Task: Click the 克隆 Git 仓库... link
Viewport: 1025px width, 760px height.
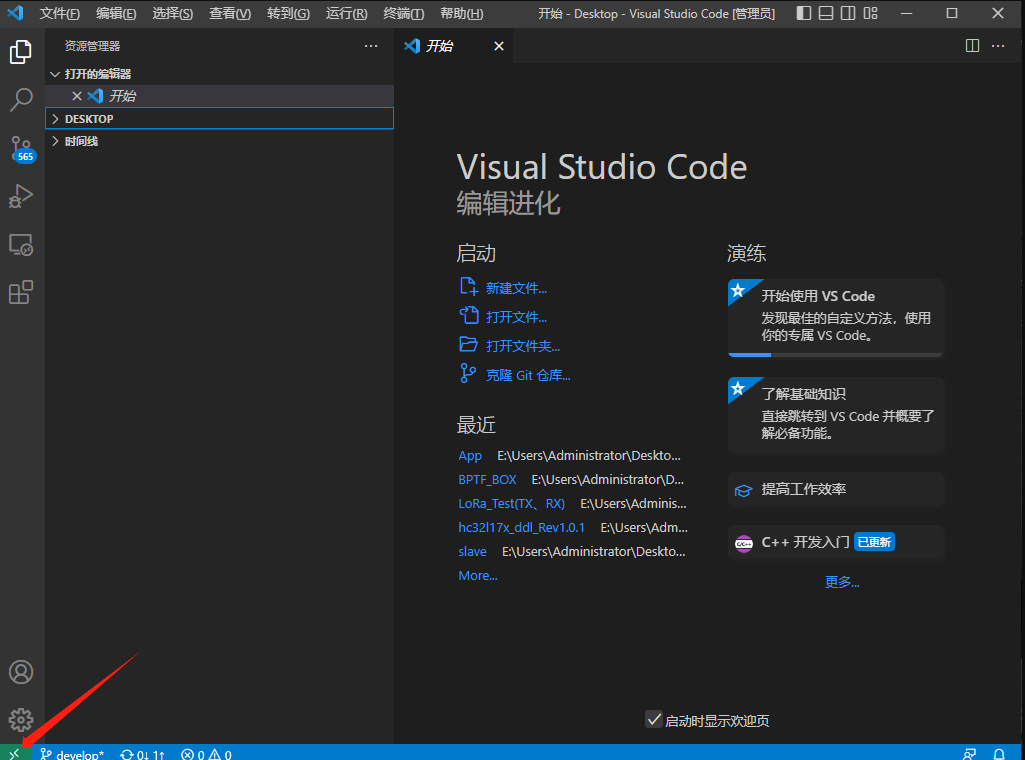Action: coord(528,375)
